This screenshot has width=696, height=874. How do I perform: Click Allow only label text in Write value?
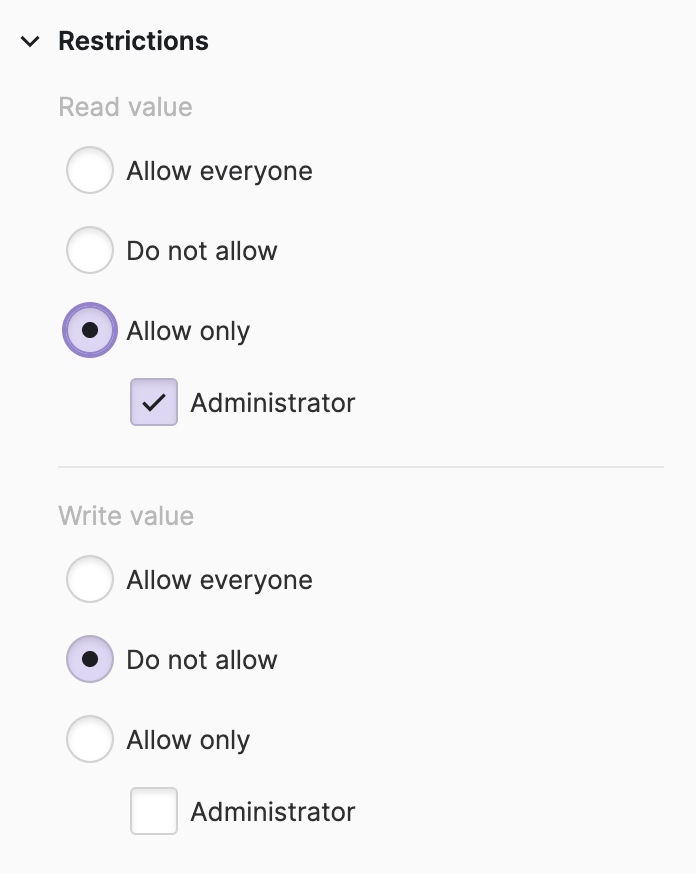pyautogui.click(x=188, y=740)
